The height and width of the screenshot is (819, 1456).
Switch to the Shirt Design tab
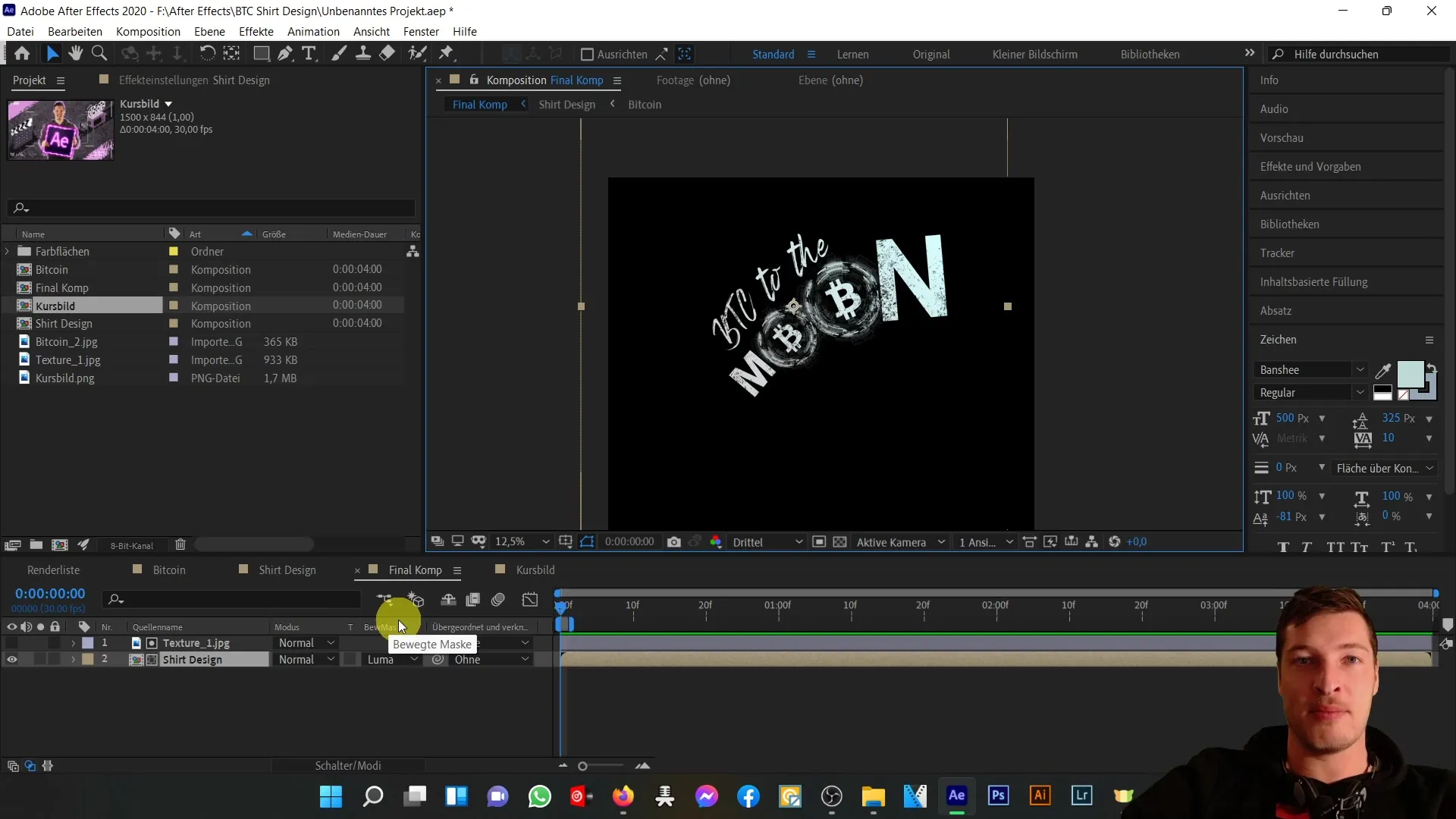point(288,570)
